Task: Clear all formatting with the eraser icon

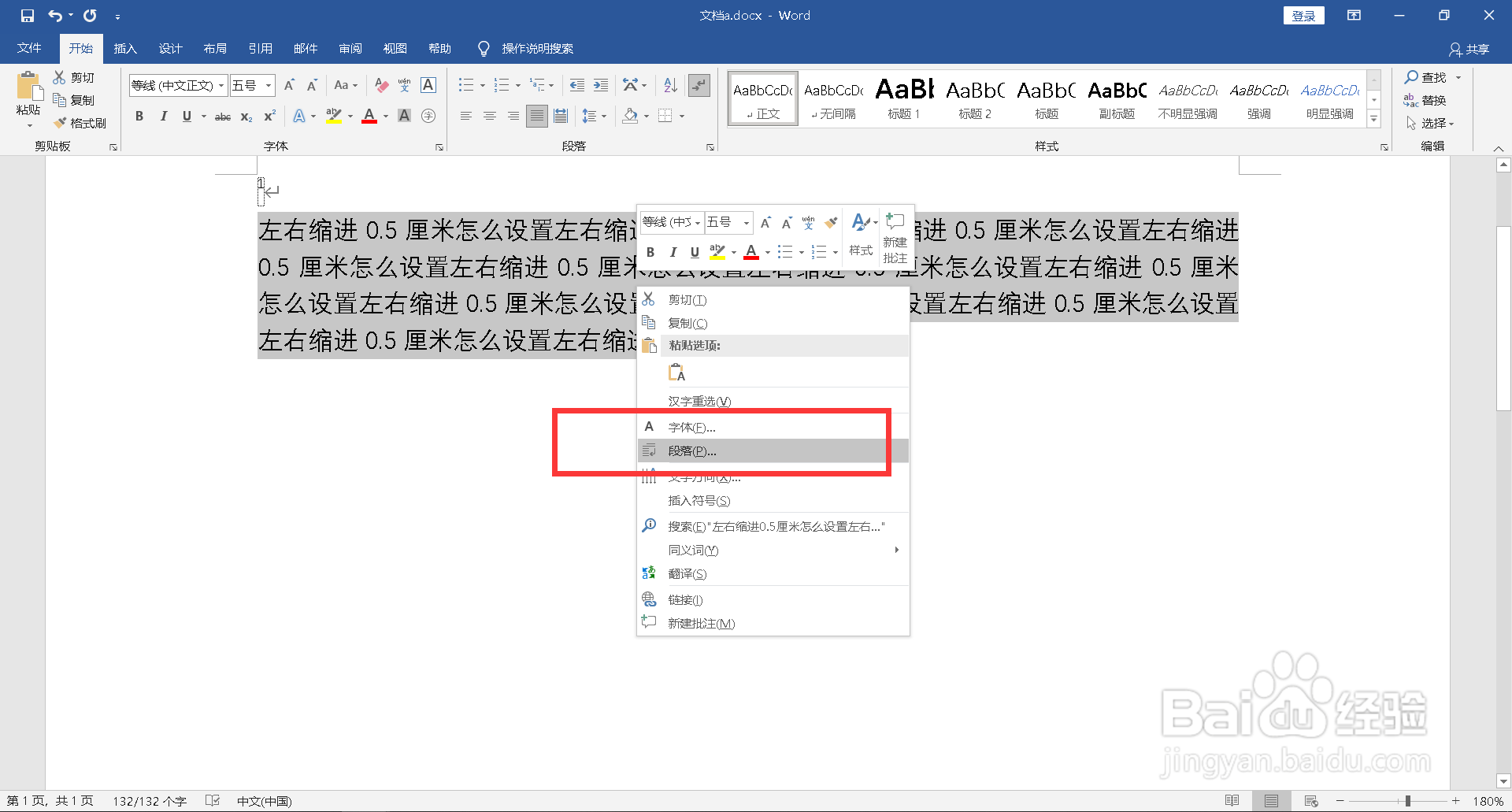Action: [382, 85]
